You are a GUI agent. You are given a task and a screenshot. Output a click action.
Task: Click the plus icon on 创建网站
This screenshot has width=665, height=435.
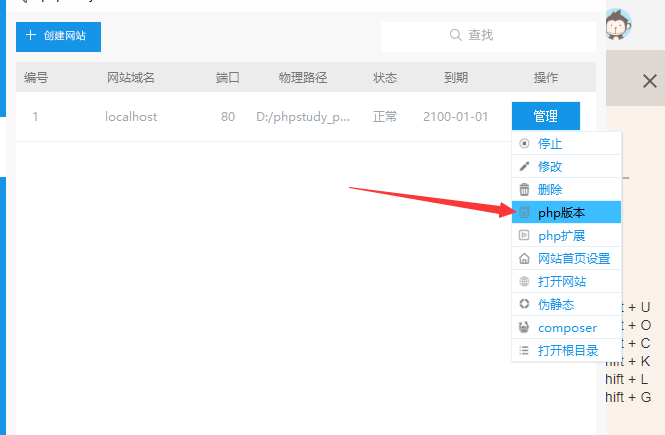tap(31, 35)
